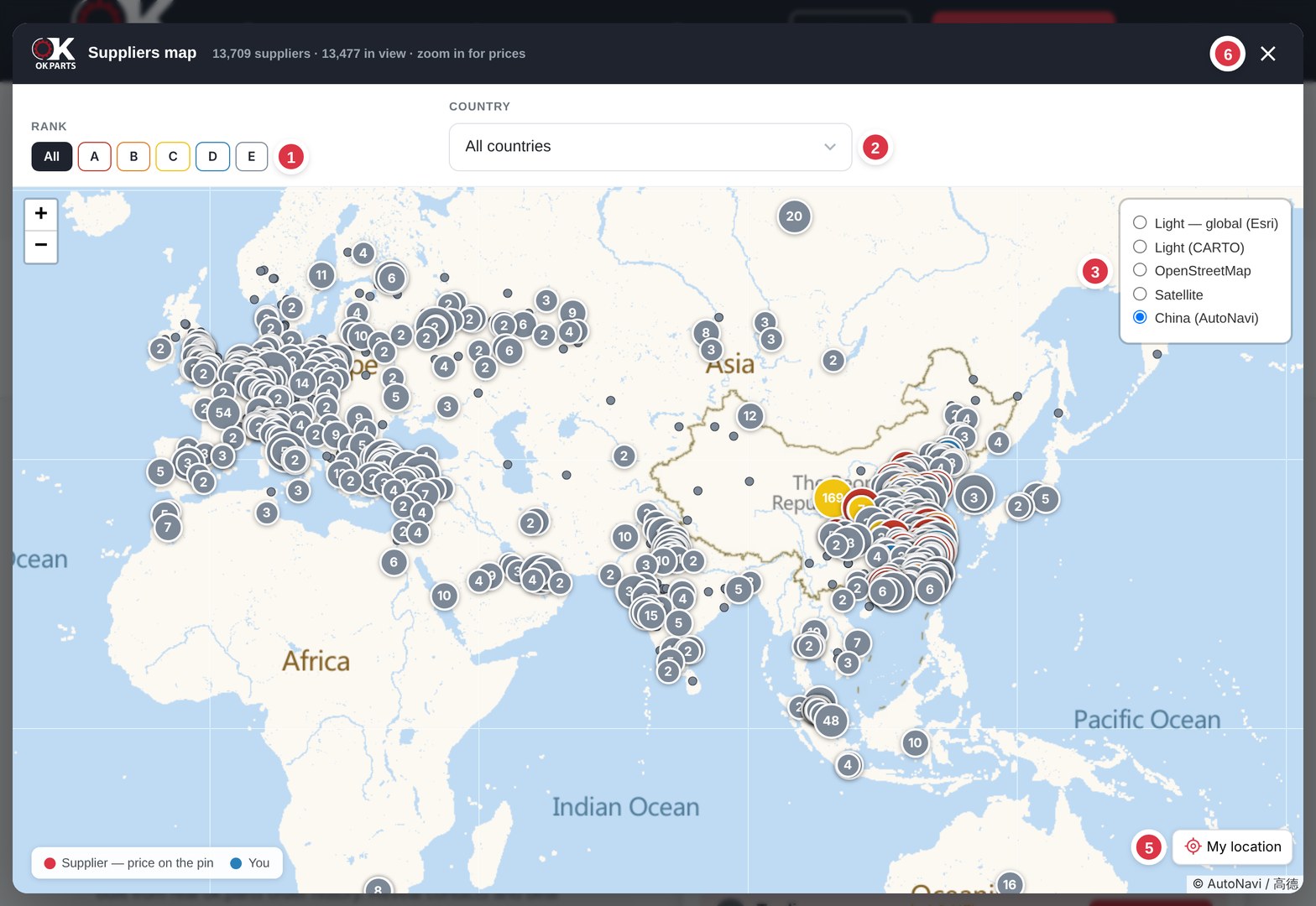The height and width of the screenshot is (906, 1316).
Task: Open the 9 cluster east of the Urals
Action: coord(572,313)
